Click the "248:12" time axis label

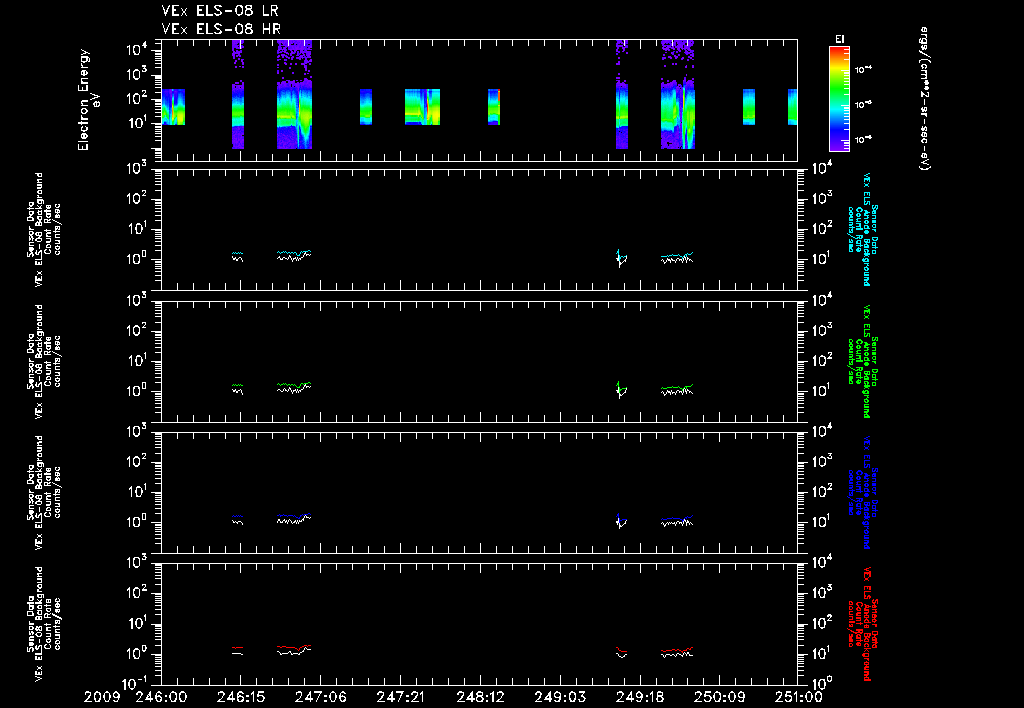tap(480, 698)
